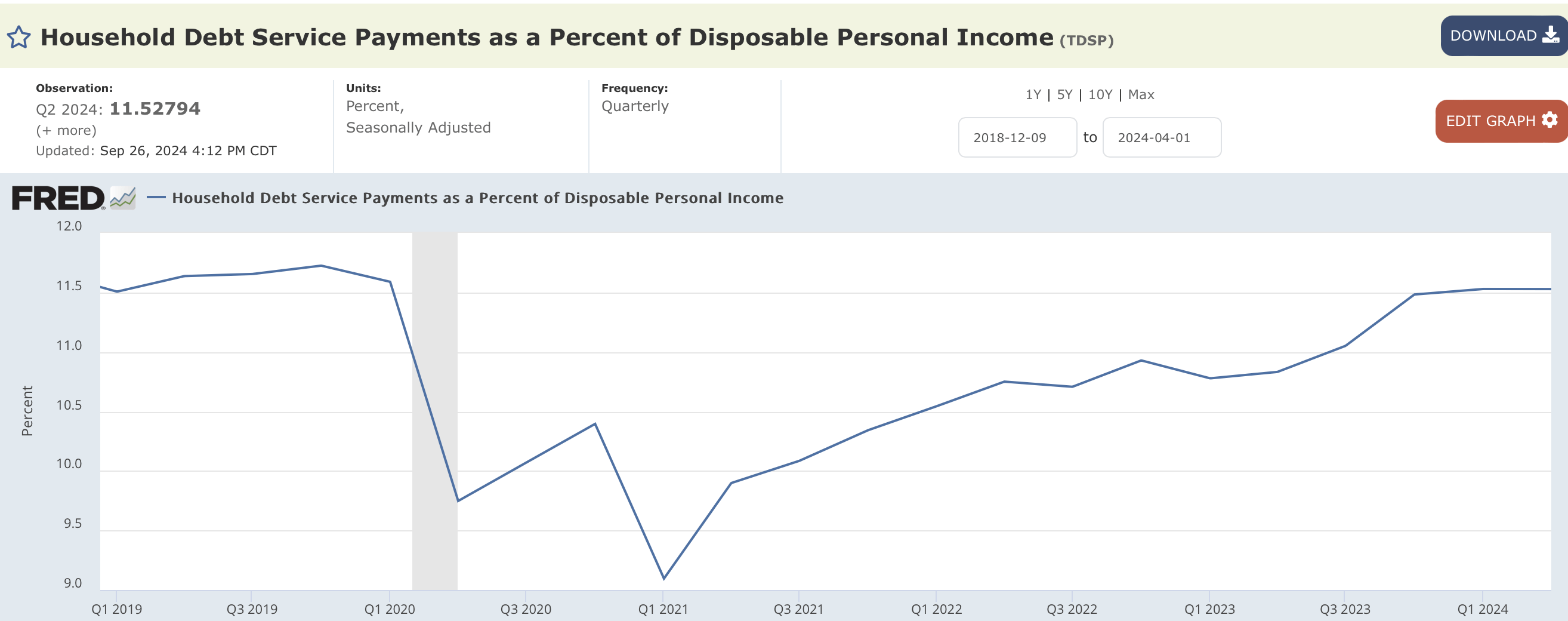Click the FRED logo
The width and height of the screenshot is (1568, 621).
pyautogui.click(x=58, y=198)
